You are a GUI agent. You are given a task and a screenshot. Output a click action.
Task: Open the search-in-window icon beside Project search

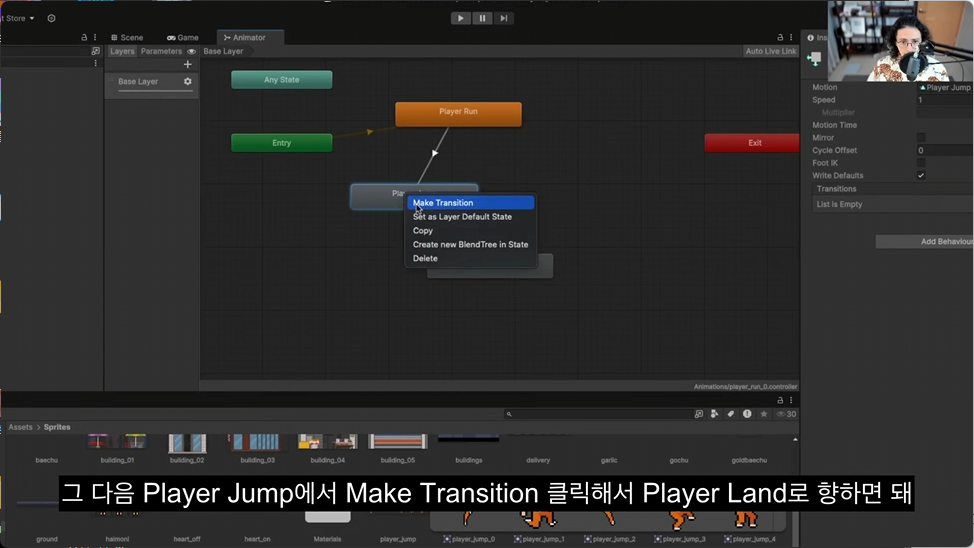[699, 414]
